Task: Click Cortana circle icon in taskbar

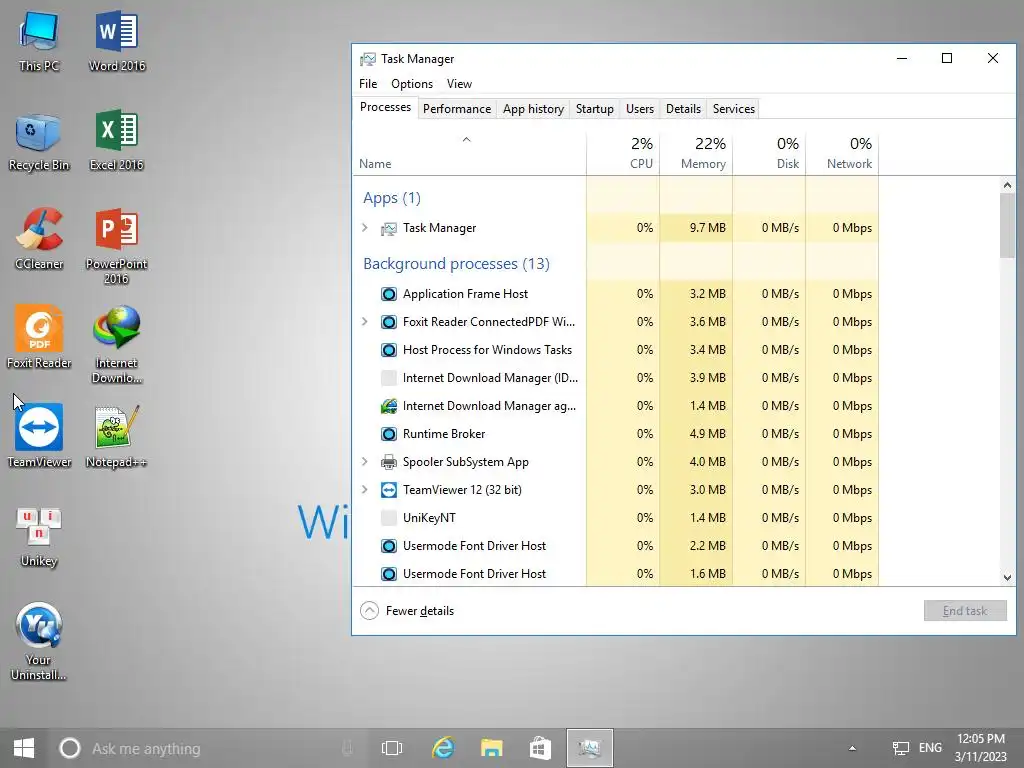Action: (x=70, y=748)
